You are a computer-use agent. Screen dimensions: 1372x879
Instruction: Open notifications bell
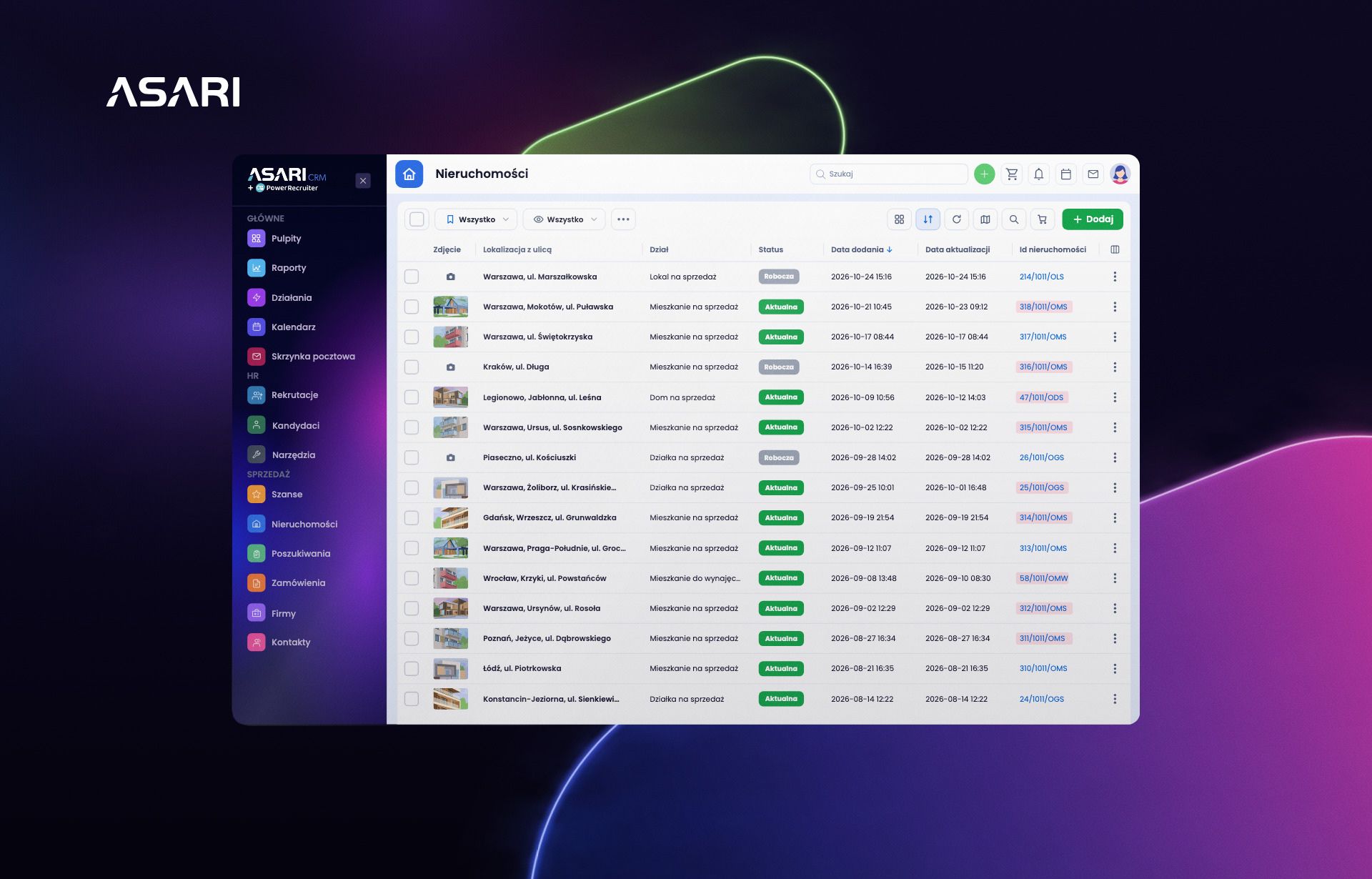click(x=1039, y=174)
